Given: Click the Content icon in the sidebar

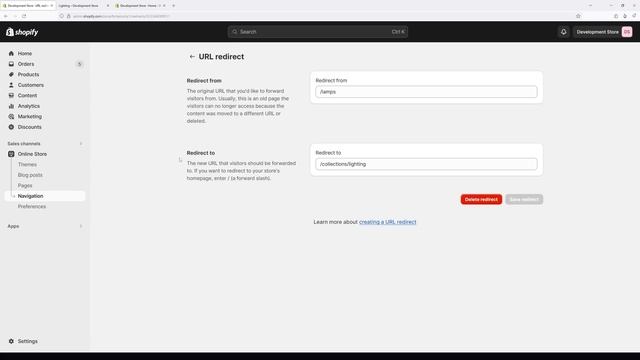Looking at the screenshot, I should pyautogui.click(x=11, y=96).
